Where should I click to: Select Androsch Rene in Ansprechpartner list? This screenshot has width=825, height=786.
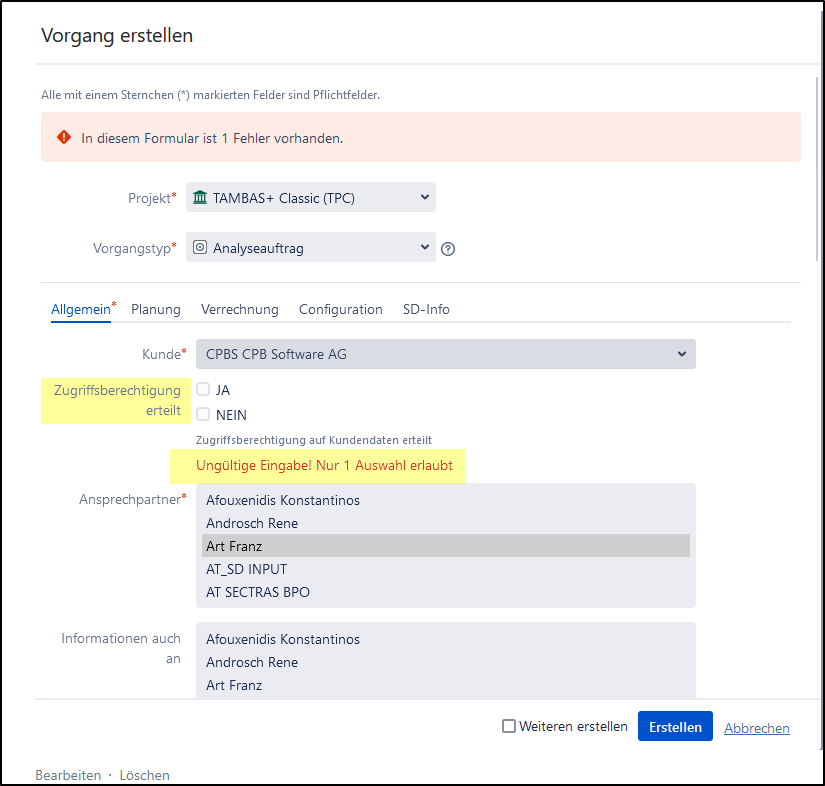click(x=446, y=523)
